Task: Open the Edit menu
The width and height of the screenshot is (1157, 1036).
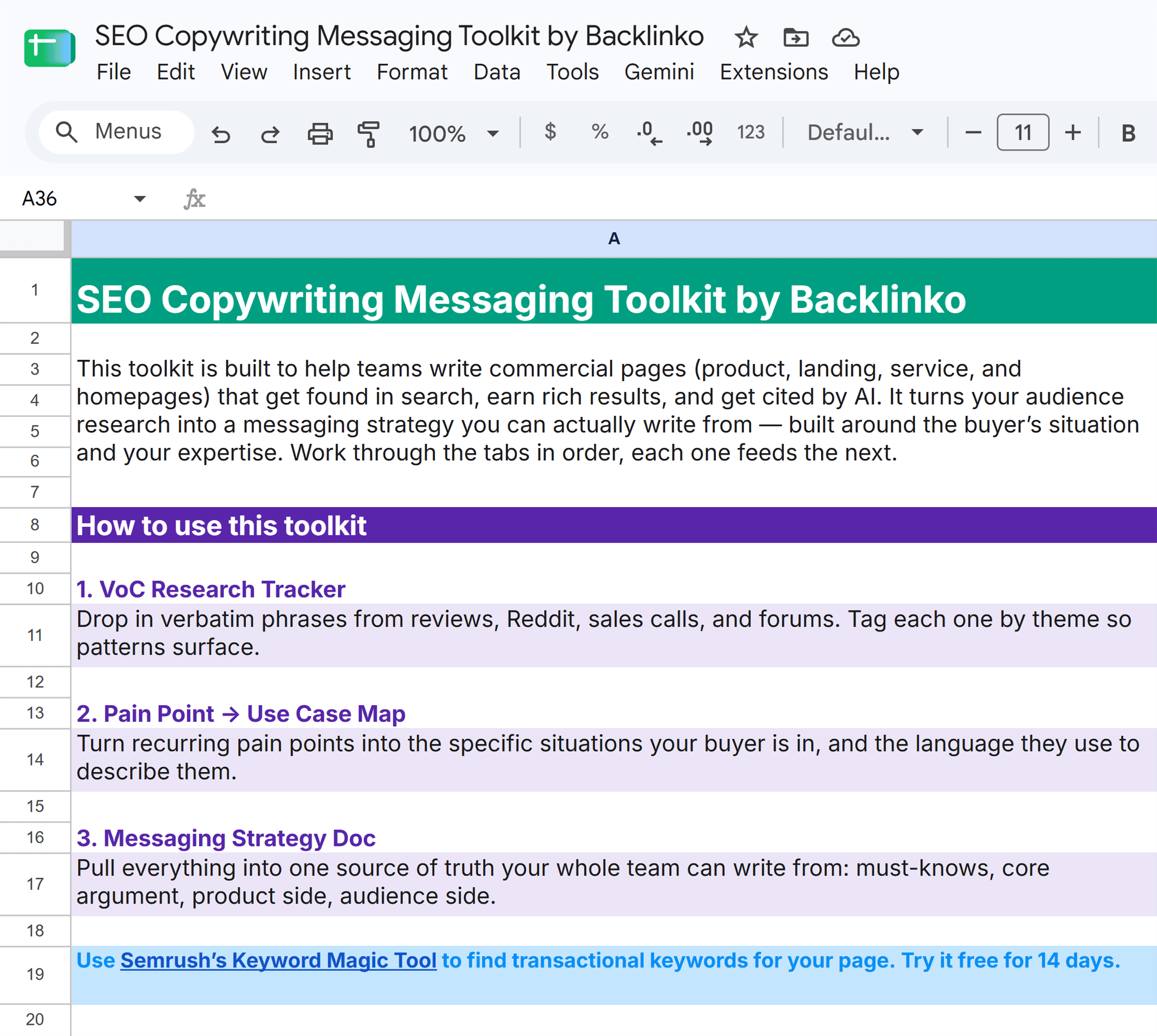Action: 176,72
